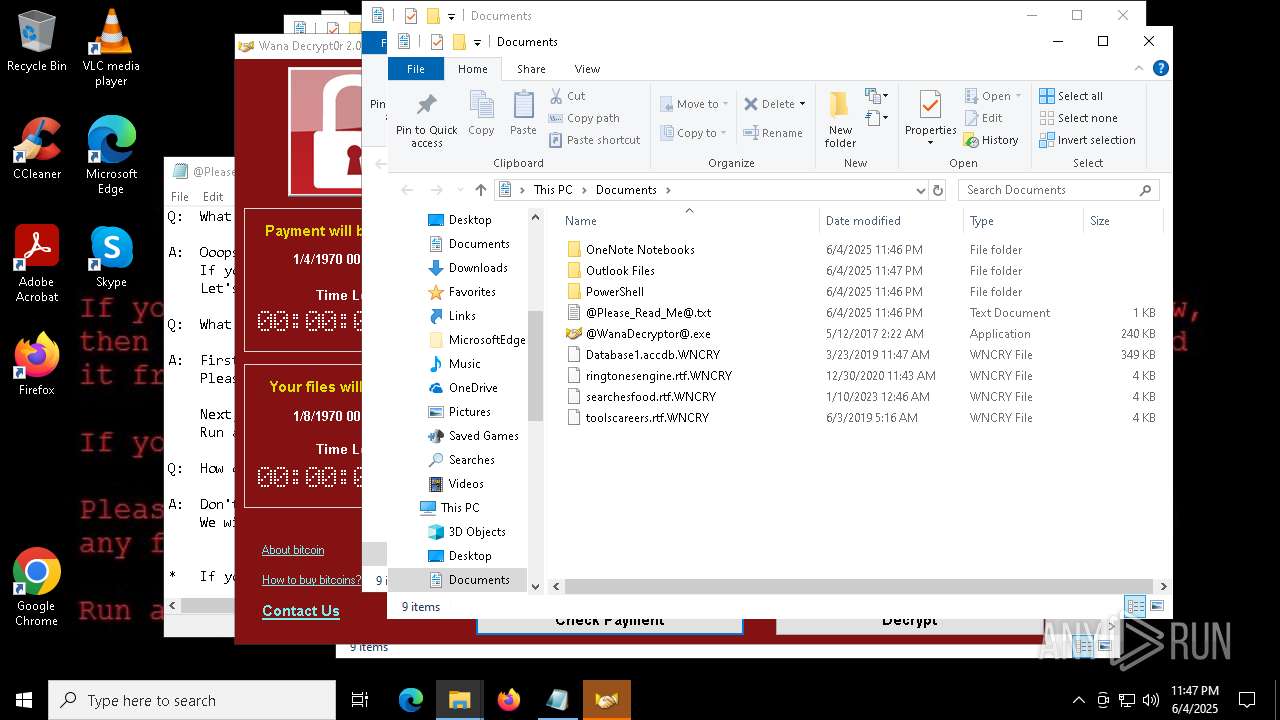This screenshot has width=1280, height=720.
Task: Click the Task View taskbar icon
Action: tap(360, 700)
